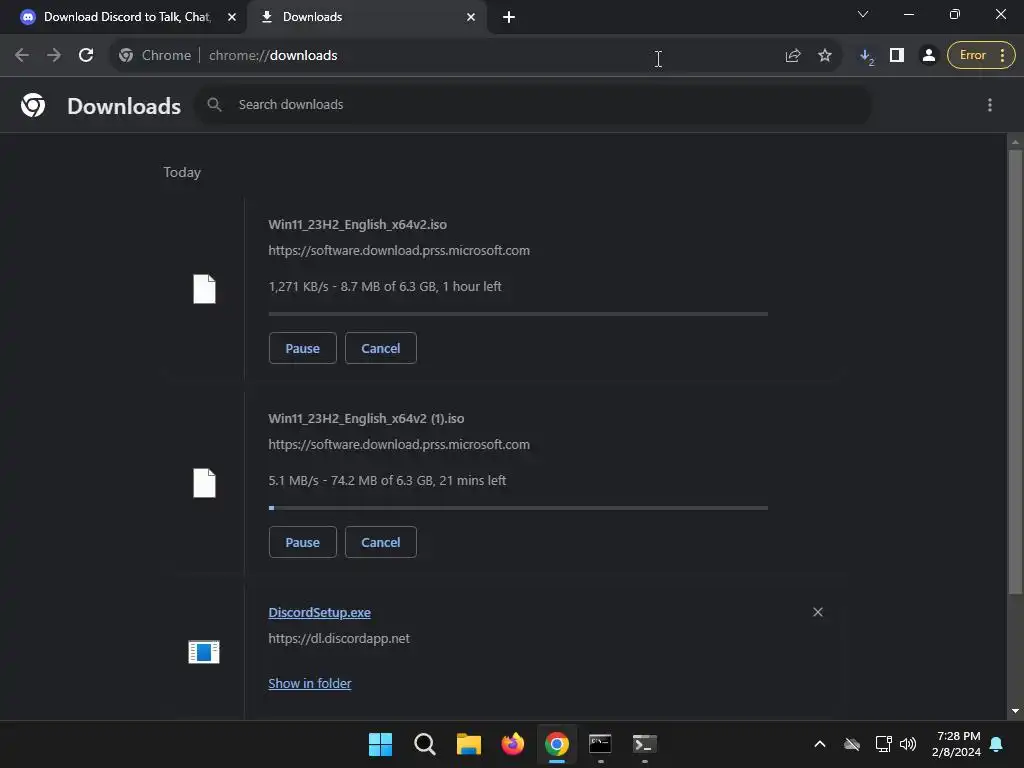Screen dimensions: 1024x768
Task: Open the Chrome profile menu
Action: (x=928, y=56)
